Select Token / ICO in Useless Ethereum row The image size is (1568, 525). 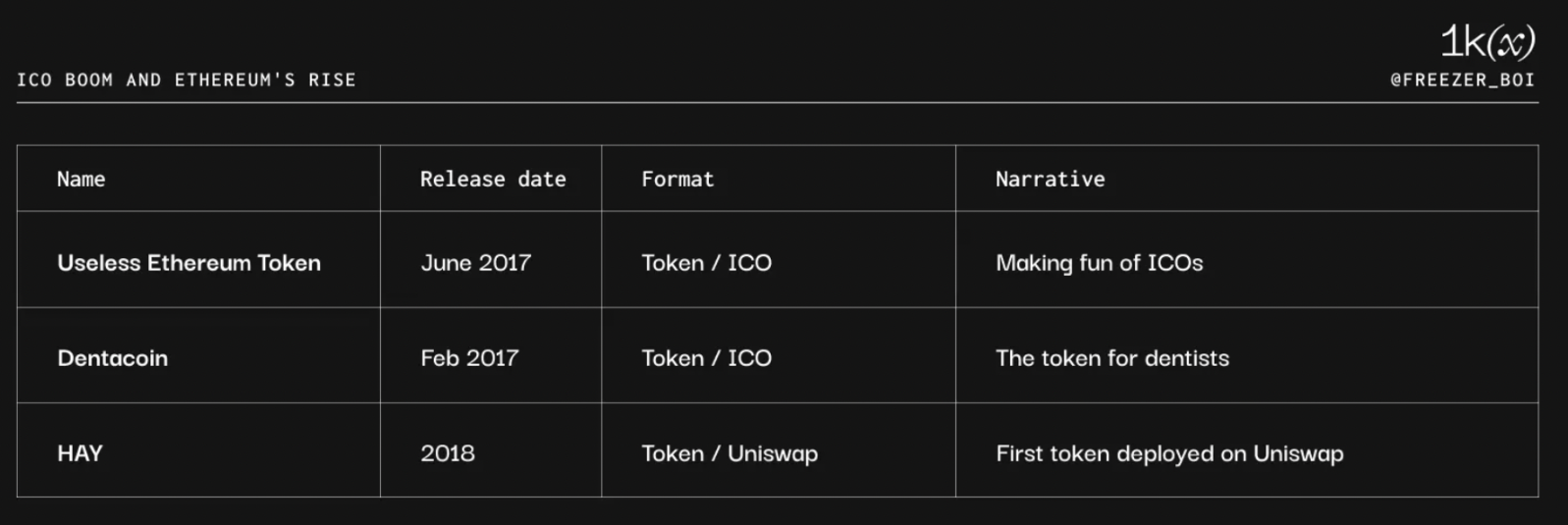pyautogui.click(x=706, y=263)
